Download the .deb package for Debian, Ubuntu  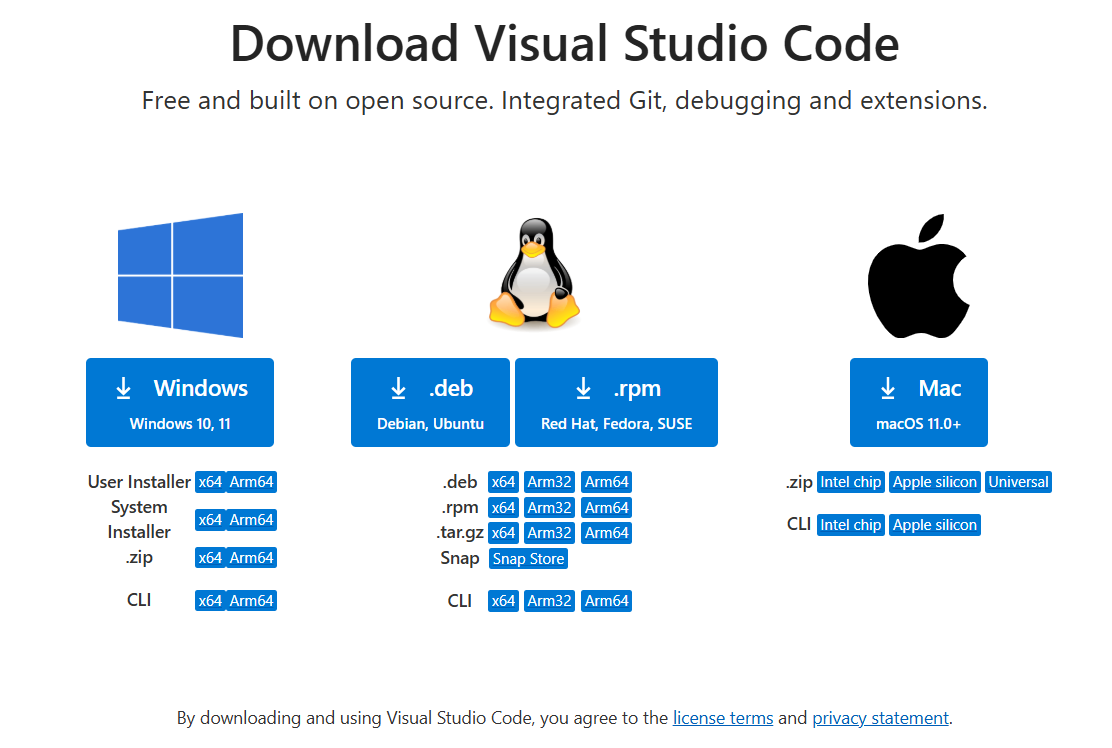(430, 402)
